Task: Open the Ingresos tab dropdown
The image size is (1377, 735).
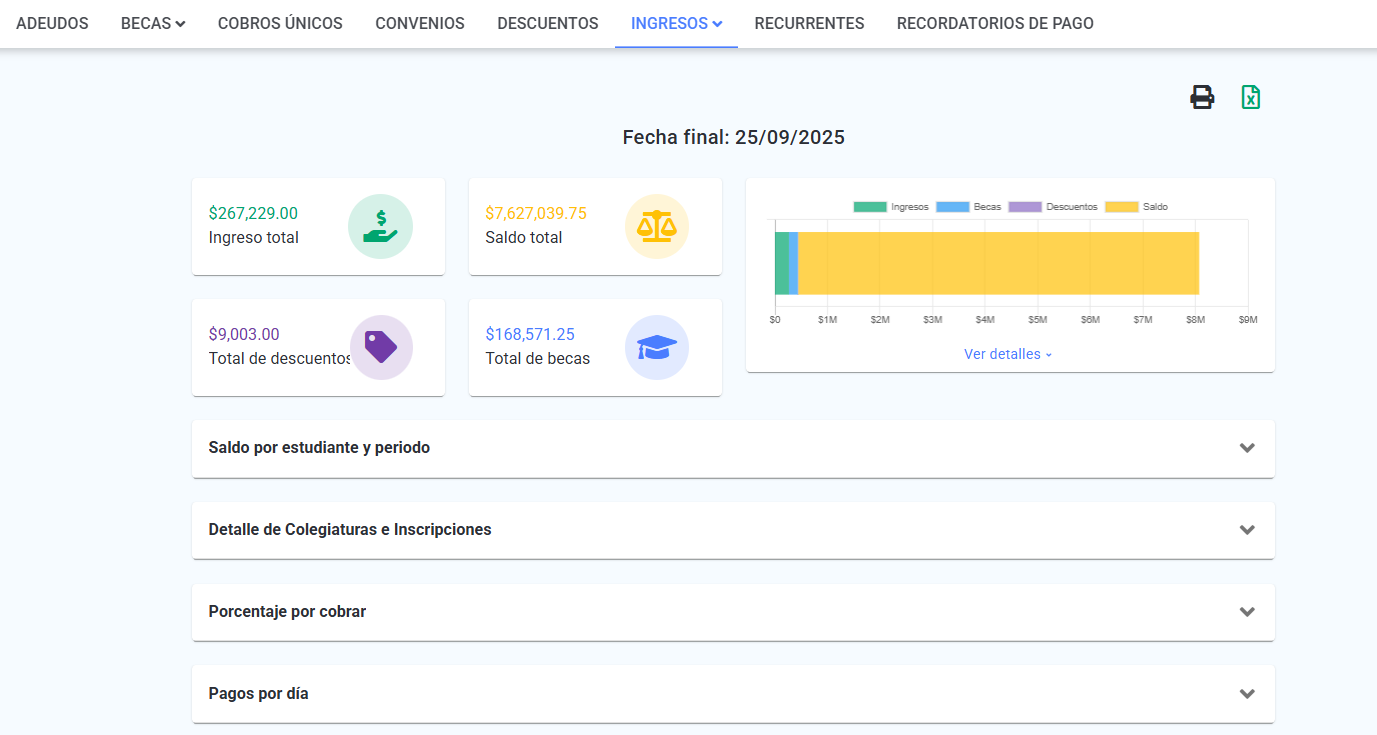Action: (x=676, y=23)
